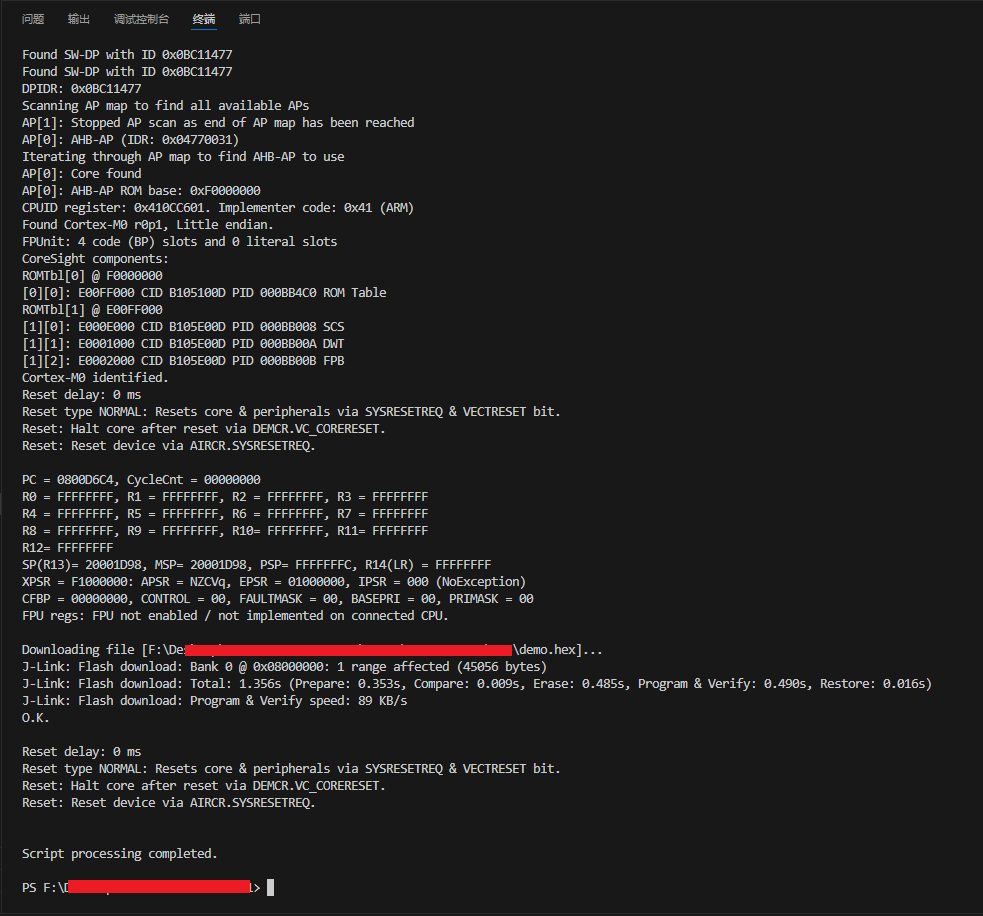Click the 'FPUnit: 4 code (BP) slots' line
This screenshot has width=983, height=916.
[179, 241]
